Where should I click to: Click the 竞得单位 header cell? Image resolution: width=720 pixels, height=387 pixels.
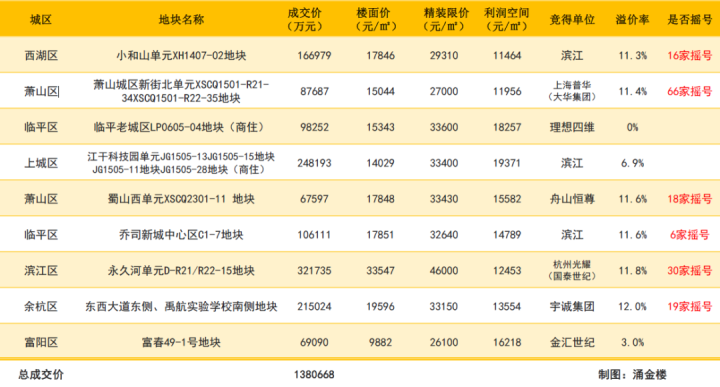(x=572, y=20)
